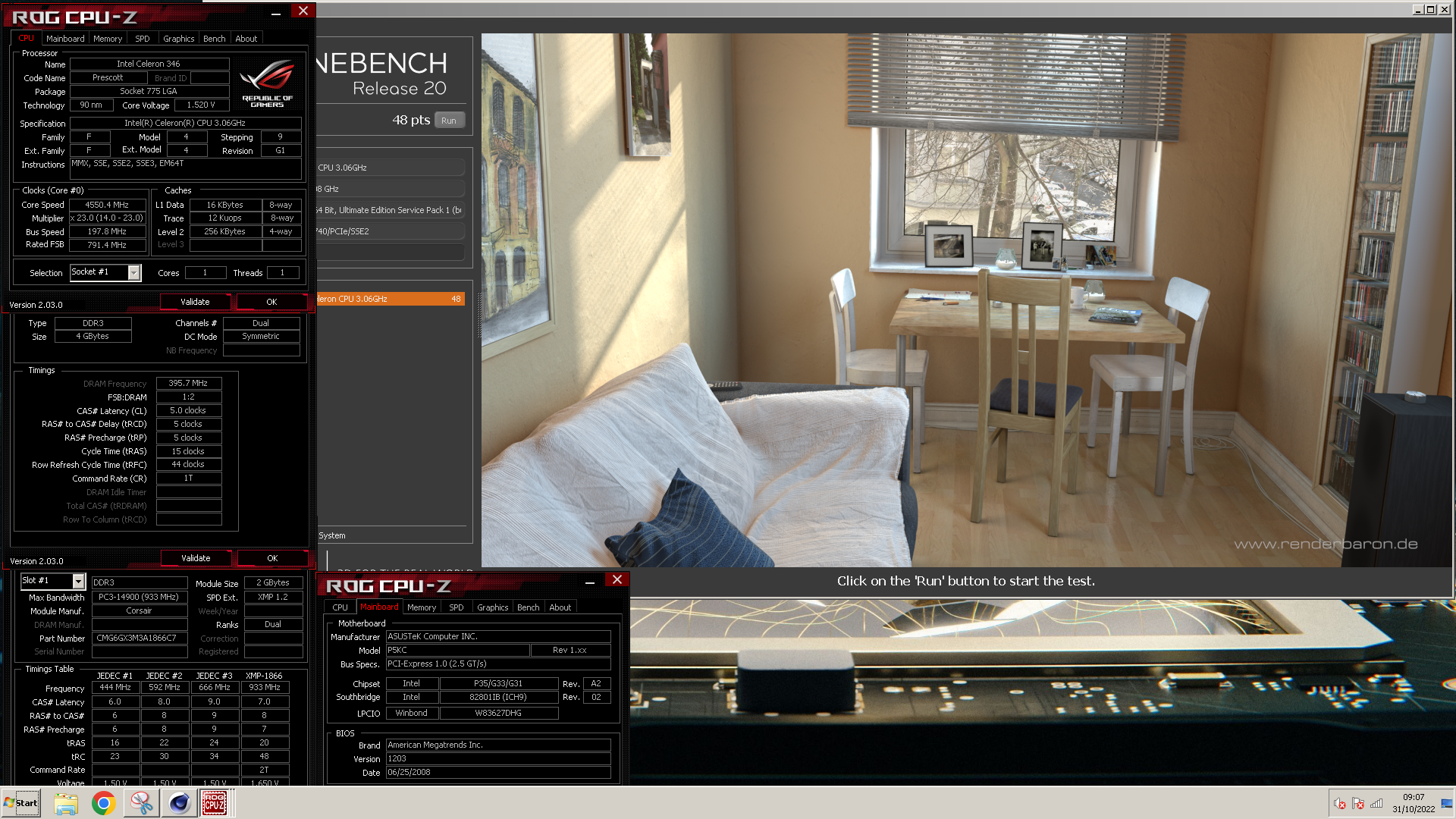Image resolution: width=1456 pixels, height=819 pixels.
Task: Click the Southbridge 82801IB (ICH9) field
Action: 498,697
